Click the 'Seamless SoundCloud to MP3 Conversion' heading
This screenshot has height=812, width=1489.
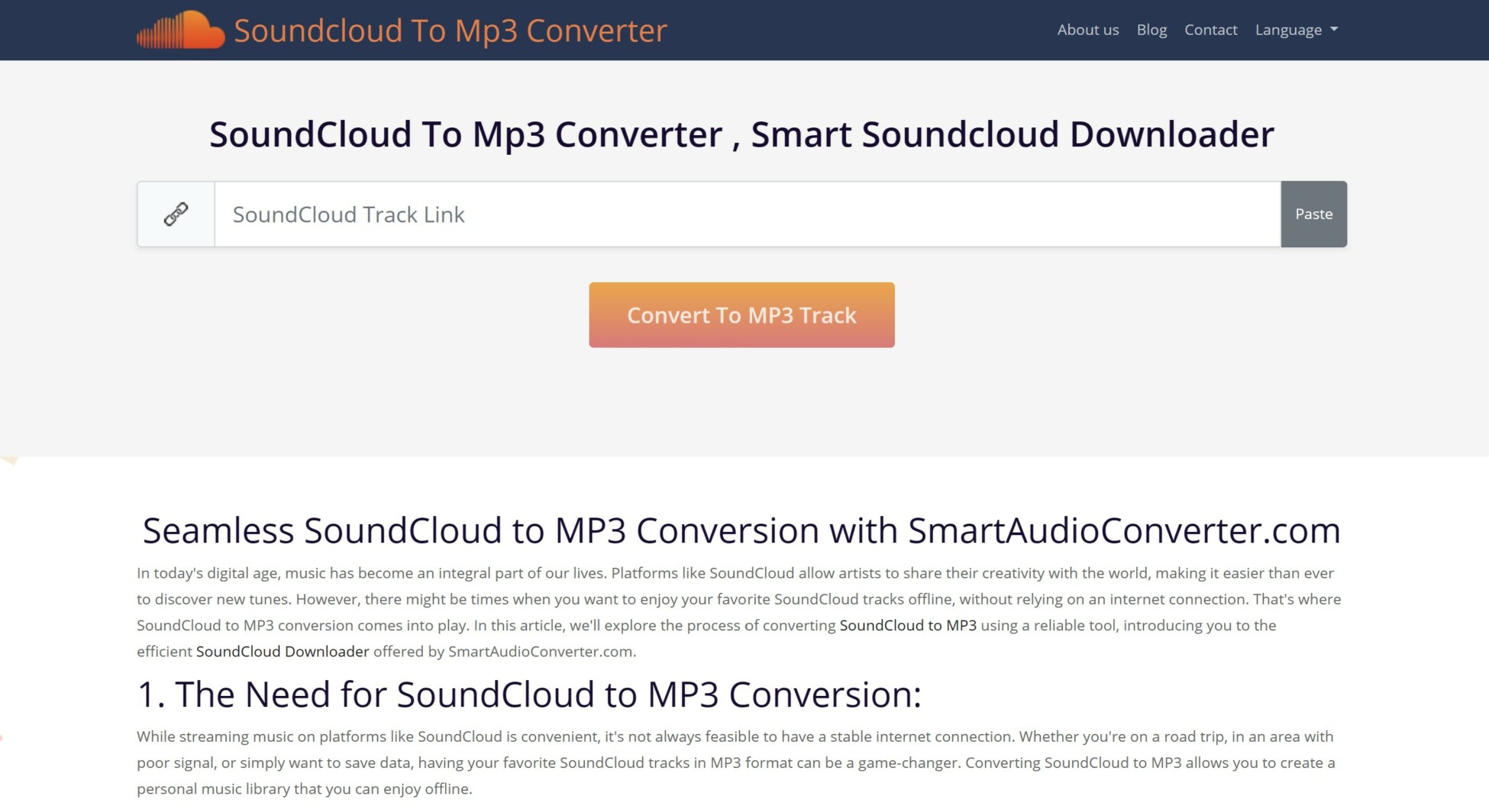(x=741, y=530)
